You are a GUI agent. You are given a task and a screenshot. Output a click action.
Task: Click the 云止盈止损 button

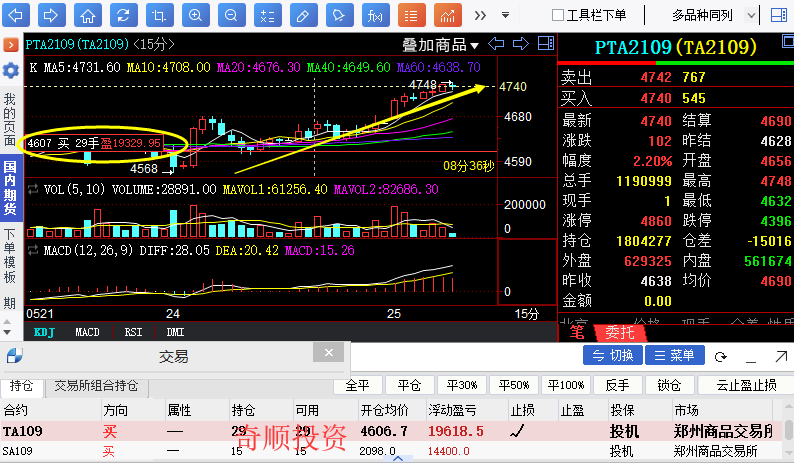pos(746,385)
